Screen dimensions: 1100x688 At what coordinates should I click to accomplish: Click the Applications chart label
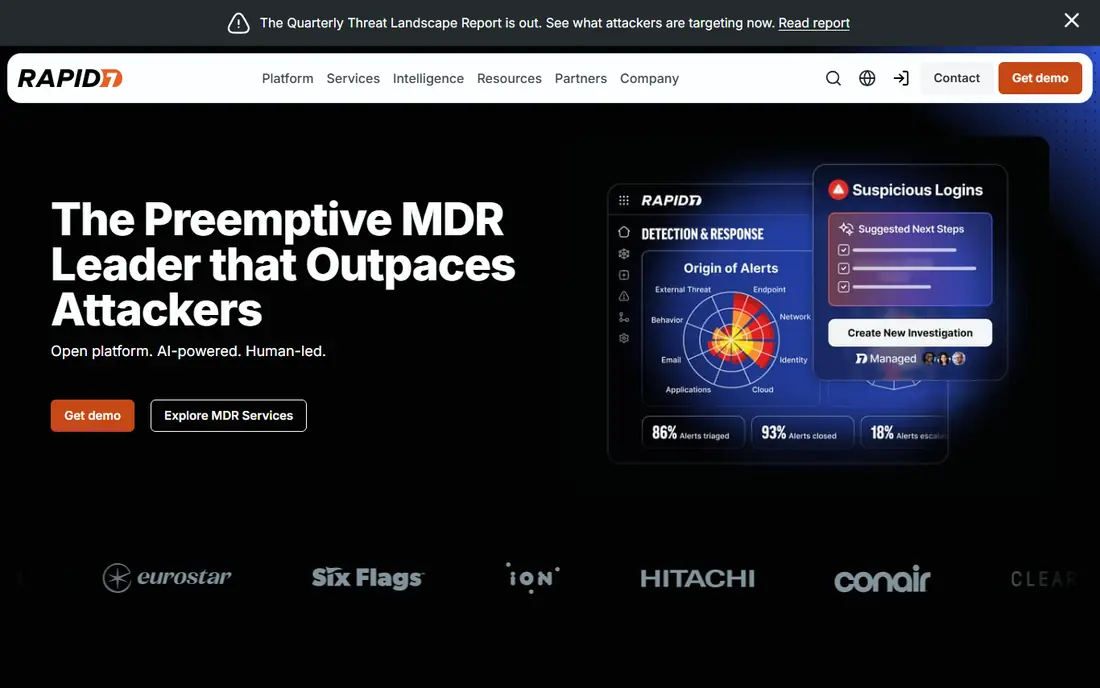(x=688, y=389)
